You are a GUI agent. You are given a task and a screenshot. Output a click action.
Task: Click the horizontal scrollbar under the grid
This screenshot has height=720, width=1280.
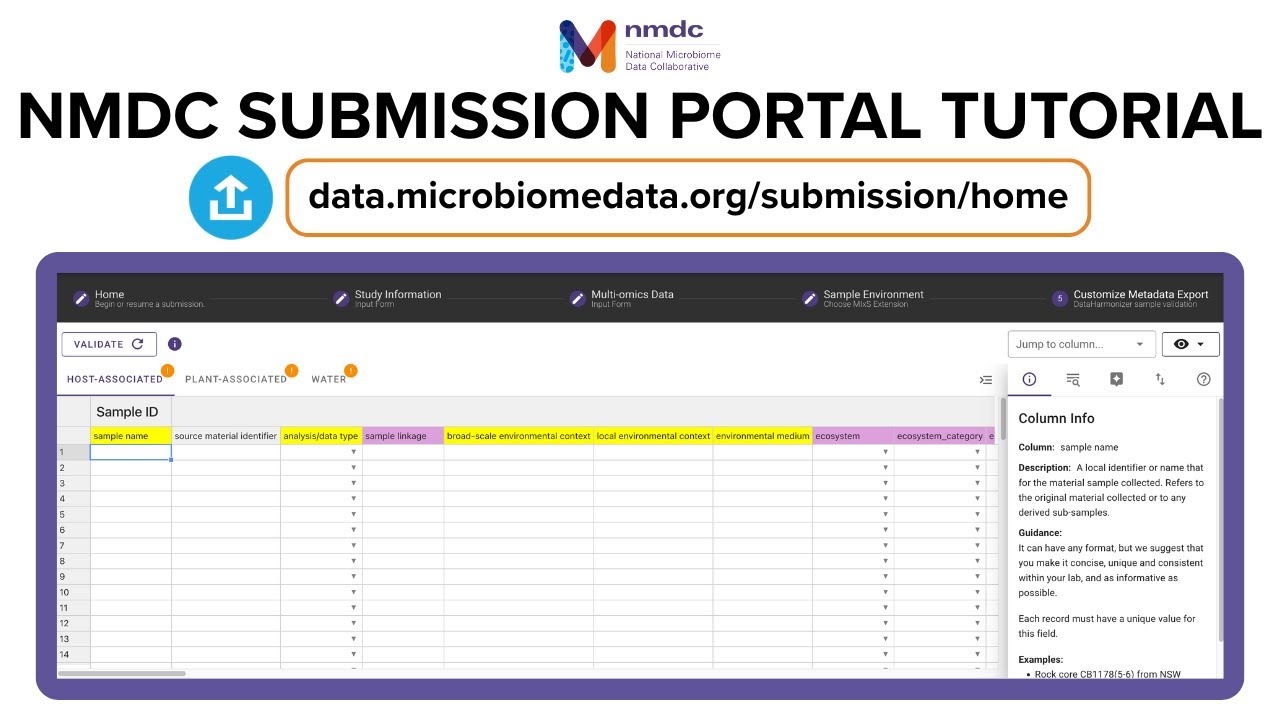click(122, 673)
